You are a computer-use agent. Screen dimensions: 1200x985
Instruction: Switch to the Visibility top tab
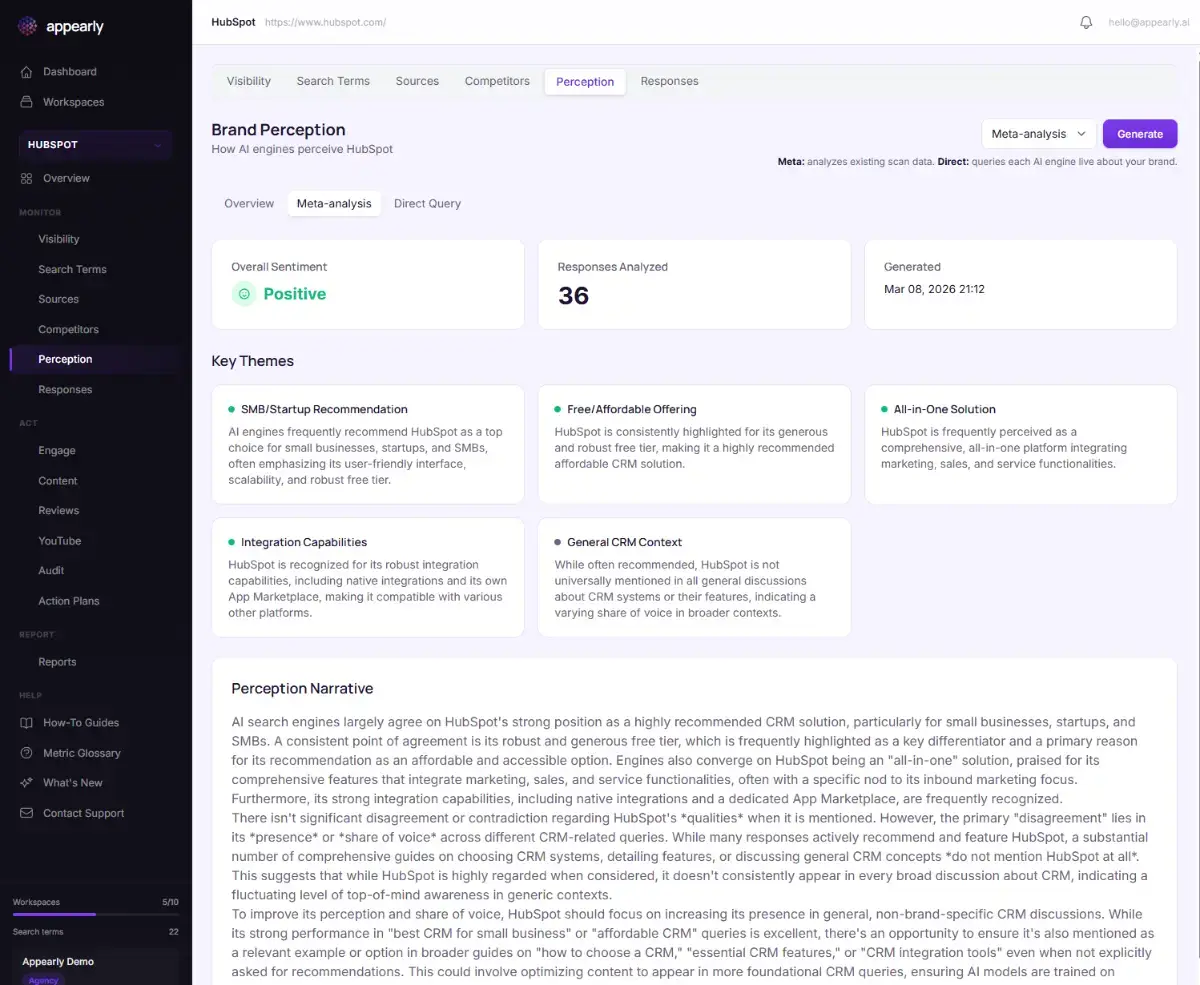tap(249, 81)
